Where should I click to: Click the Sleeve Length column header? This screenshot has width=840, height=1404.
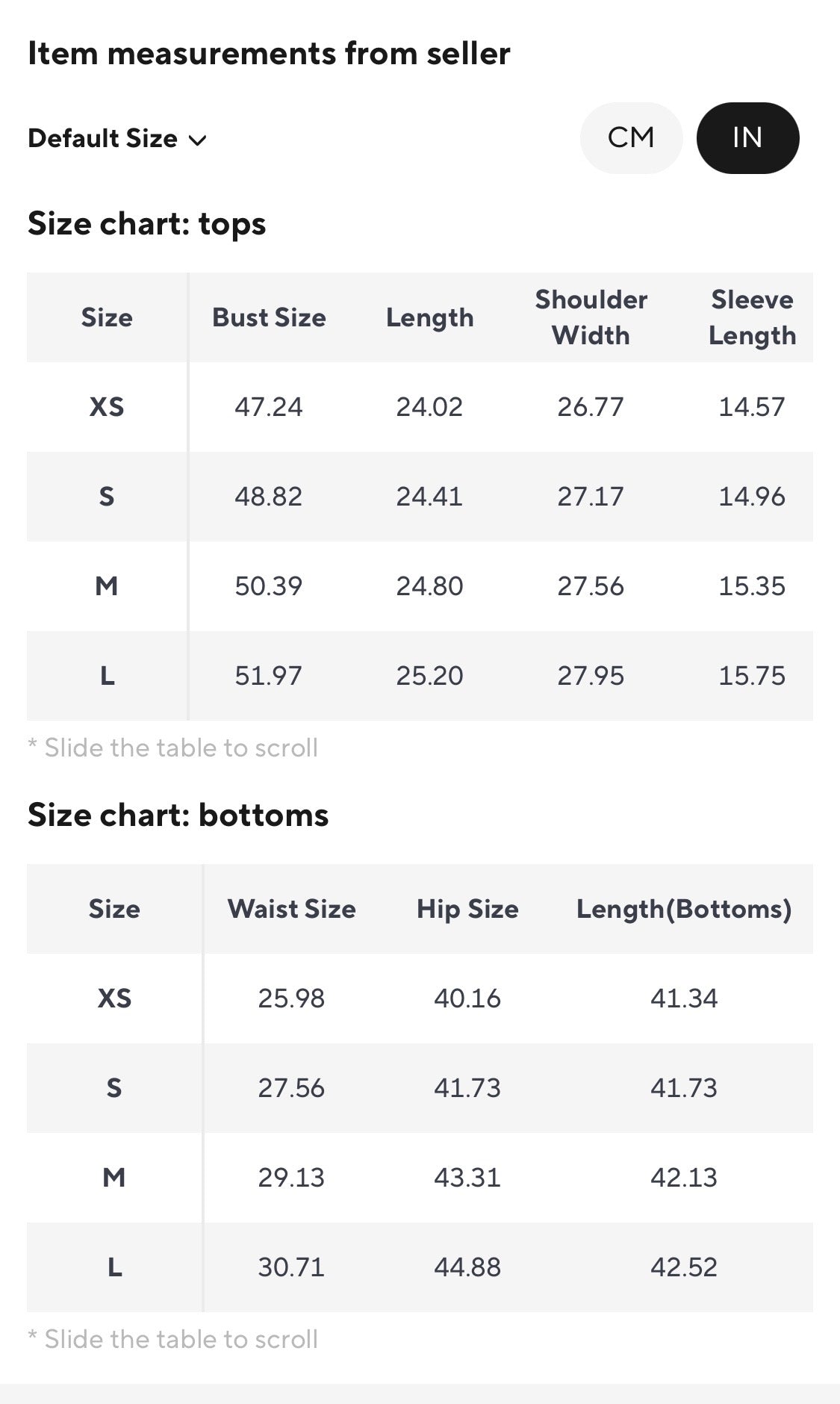click(x=752, y=317)
